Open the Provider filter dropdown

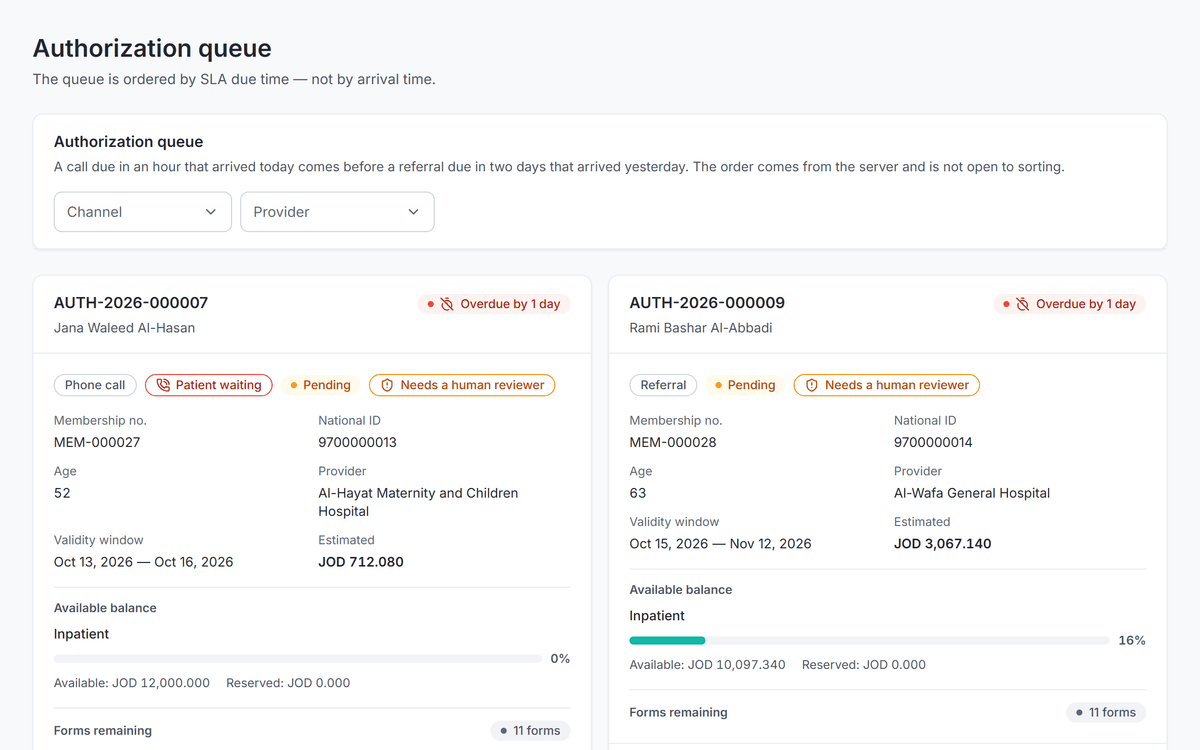pos(337,212)
